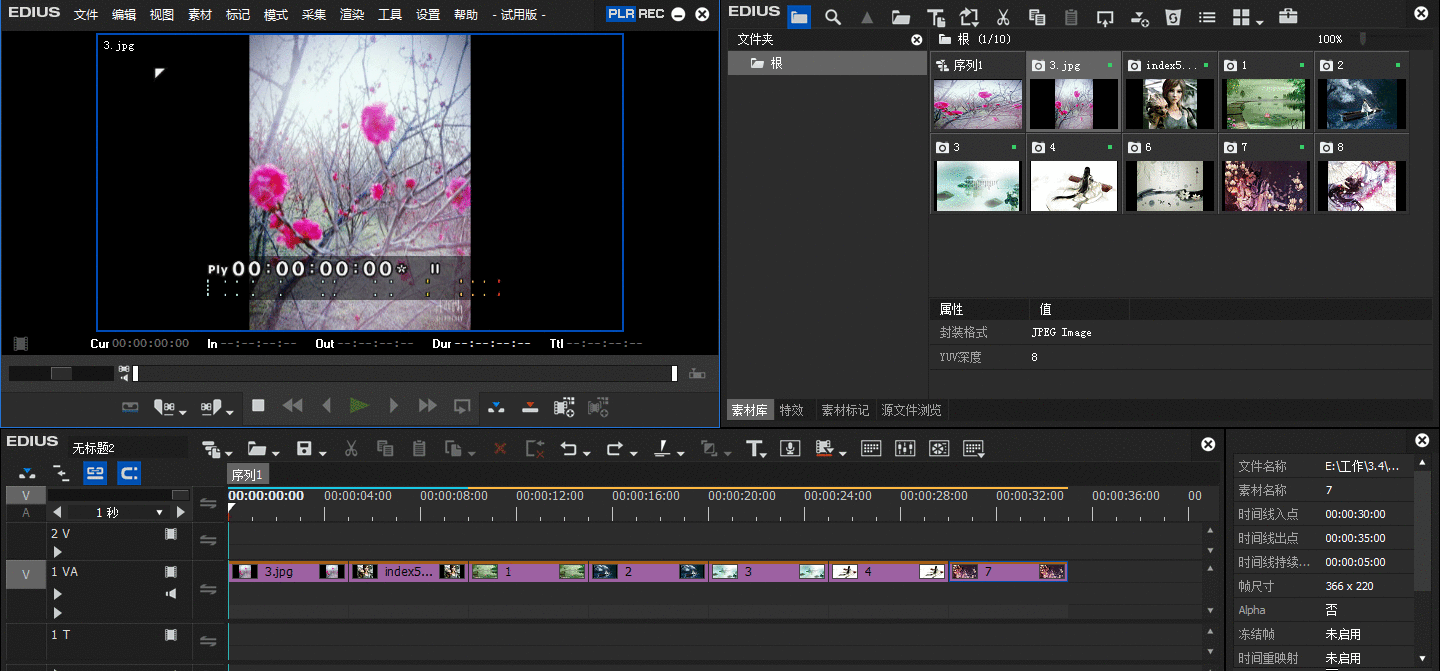Switch to the 特效 tab
Viewport: 1440px width, 671px height.
(792, 410)
